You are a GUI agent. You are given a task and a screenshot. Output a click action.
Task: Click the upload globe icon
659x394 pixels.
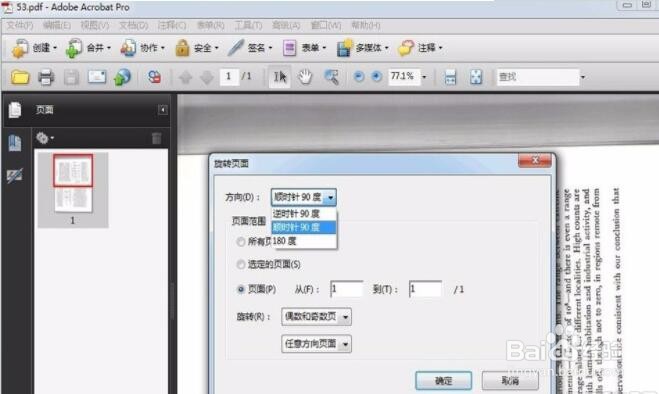pos(122,77)
